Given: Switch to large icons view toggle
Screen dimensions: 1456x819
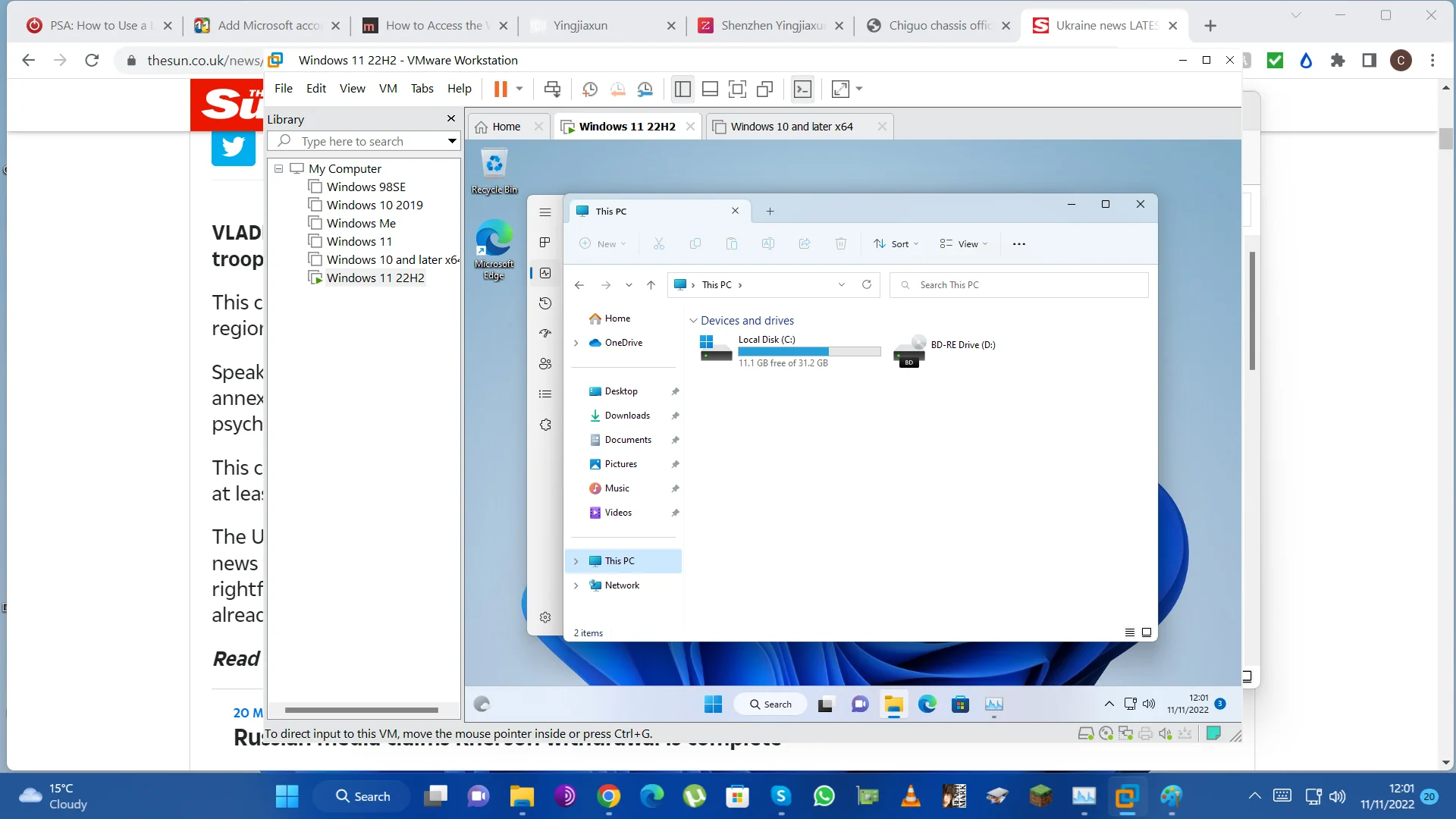Looking at the screenshot, I should (x=1147, y=632).
